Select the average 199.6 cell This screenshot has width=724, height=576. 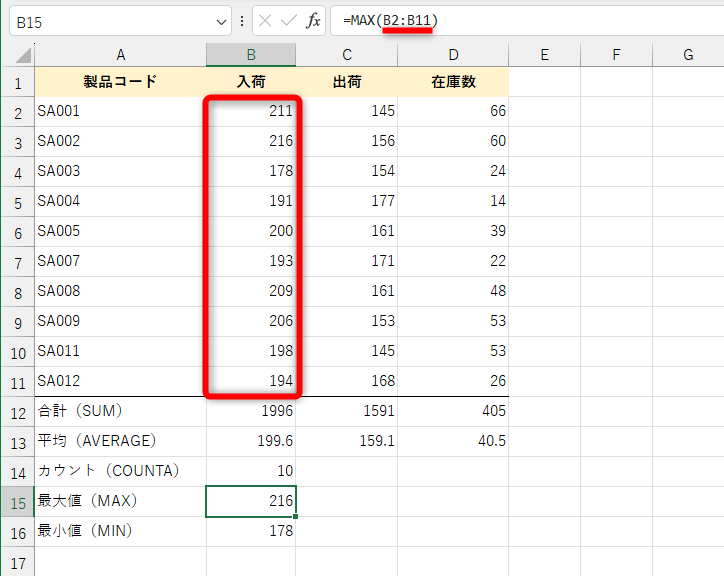tap(251, 441)
